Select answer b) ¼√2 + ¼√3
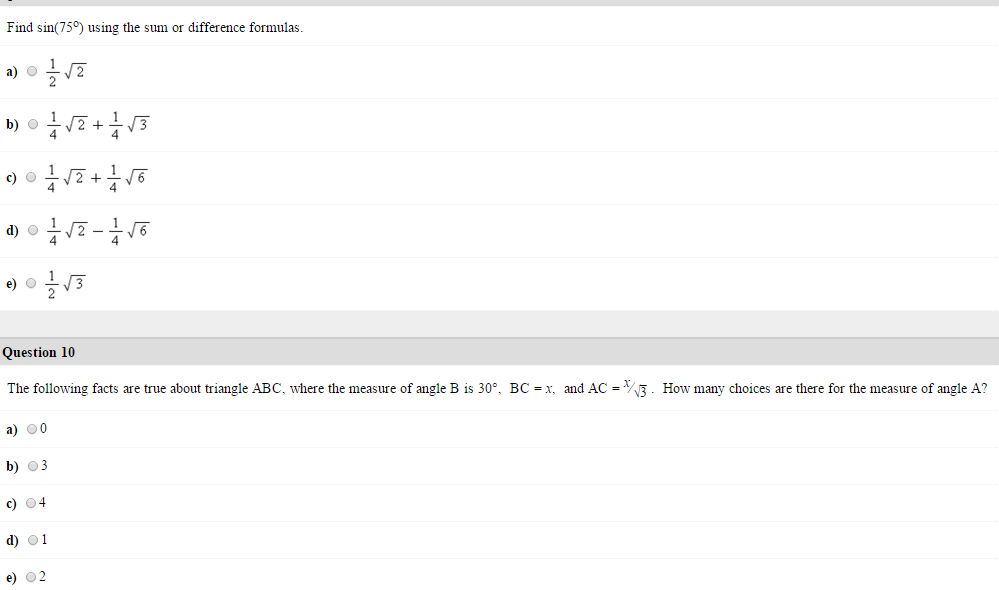This screenshot has height=590, width=999. click(x=31, y=122)
